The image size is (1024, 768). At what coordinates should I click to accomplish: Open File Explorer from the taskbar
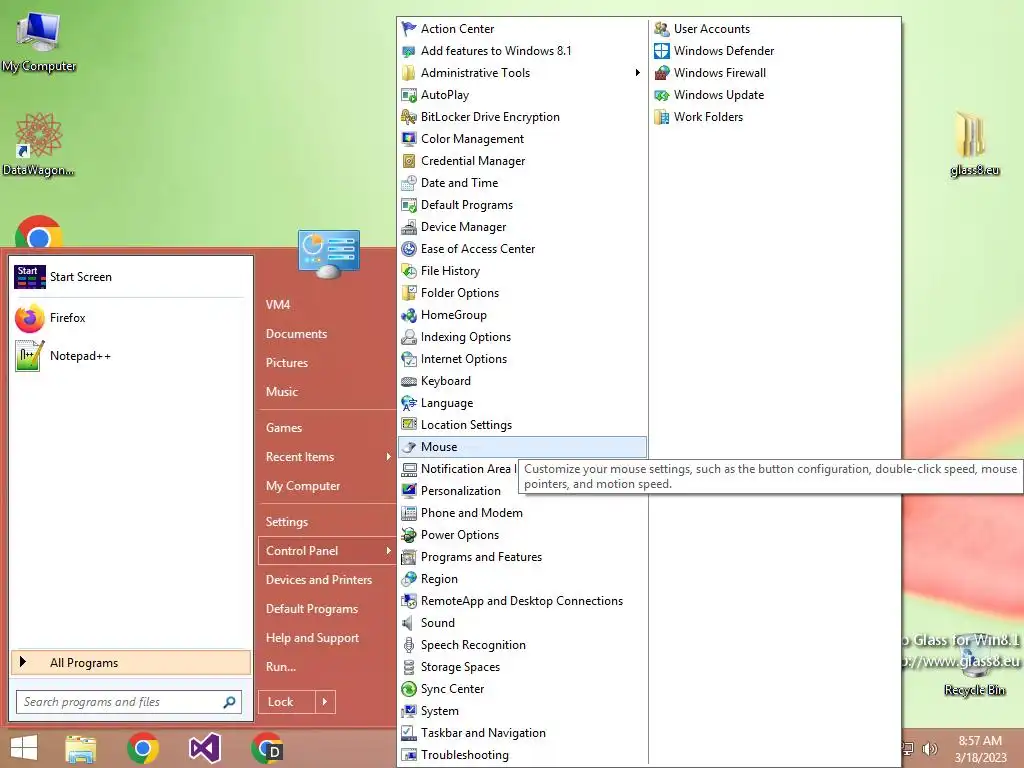81,748
